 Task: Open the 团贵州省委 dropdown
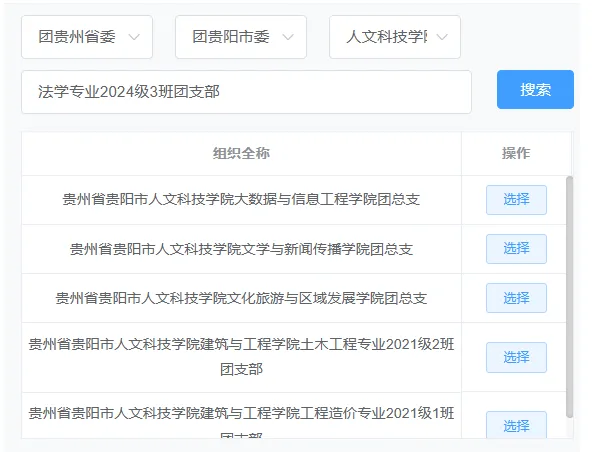[x=87, y=37]
